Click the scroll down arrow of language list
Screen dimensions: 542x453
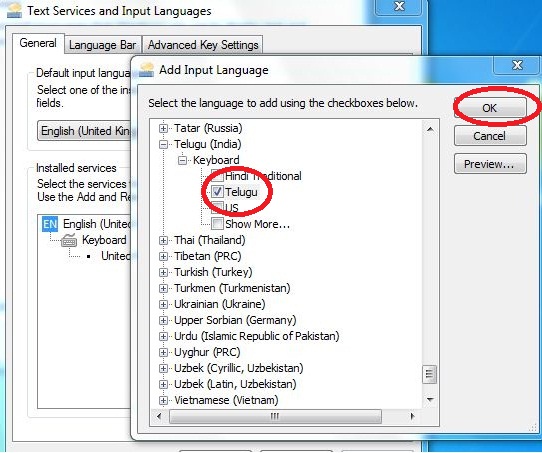(430, 399)
